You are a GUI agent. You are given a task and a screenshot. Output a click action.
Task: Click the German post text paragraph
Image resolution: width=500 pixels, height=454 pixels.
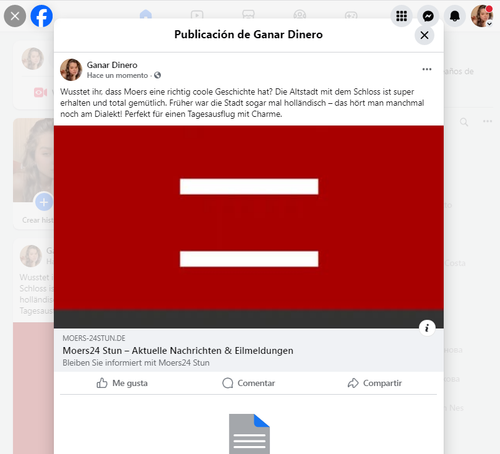coord(242,103)
